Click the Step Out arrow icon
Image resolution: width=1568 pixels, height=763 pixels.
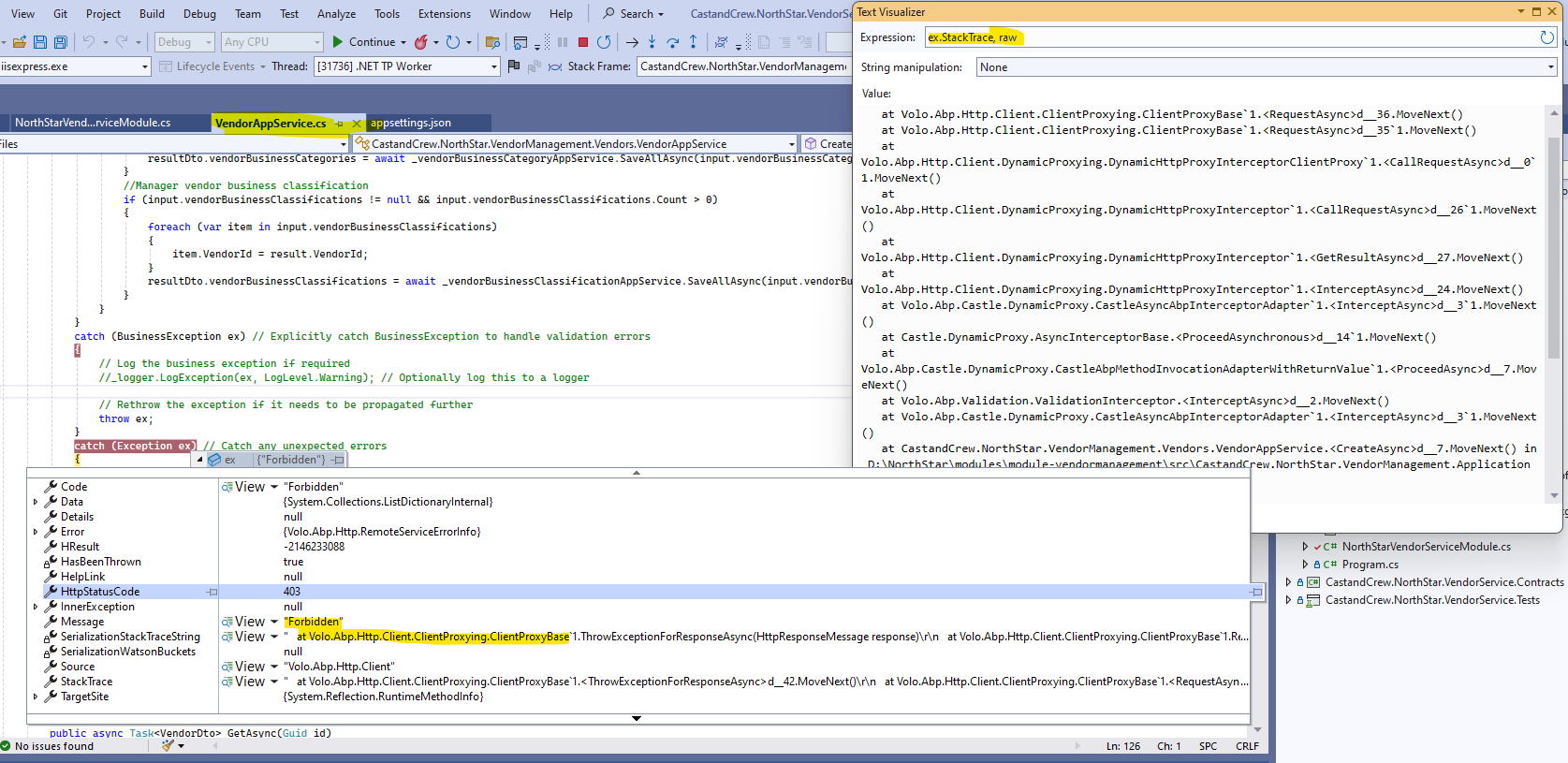coord(693,42)
